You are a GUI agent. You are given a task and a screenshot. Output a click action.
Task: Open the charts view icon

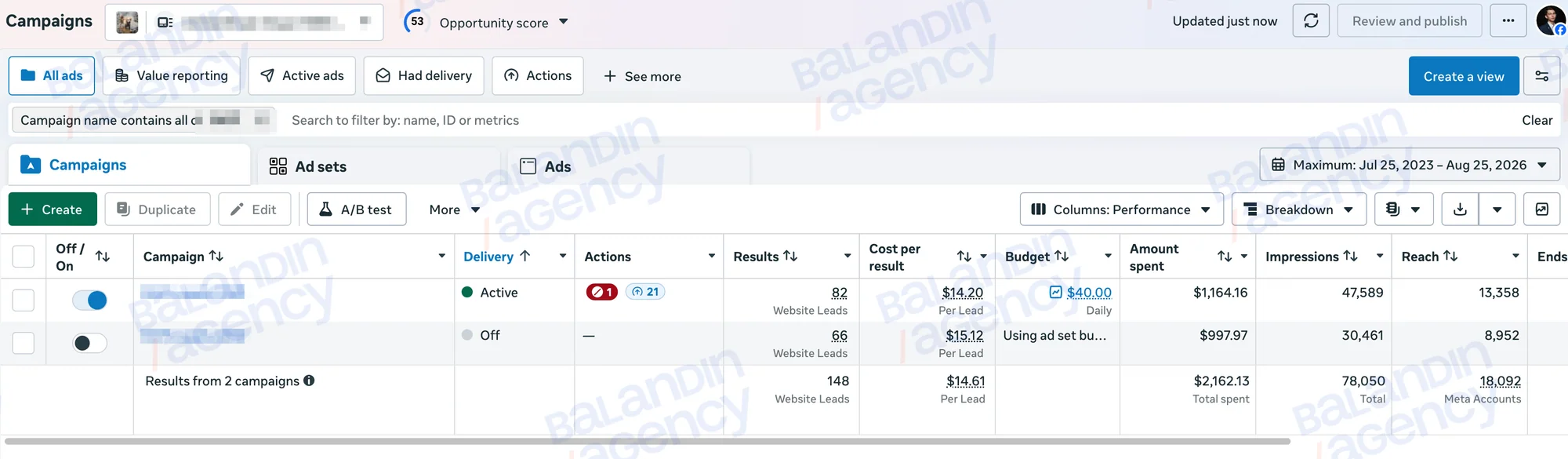(x=1541, y=209)
